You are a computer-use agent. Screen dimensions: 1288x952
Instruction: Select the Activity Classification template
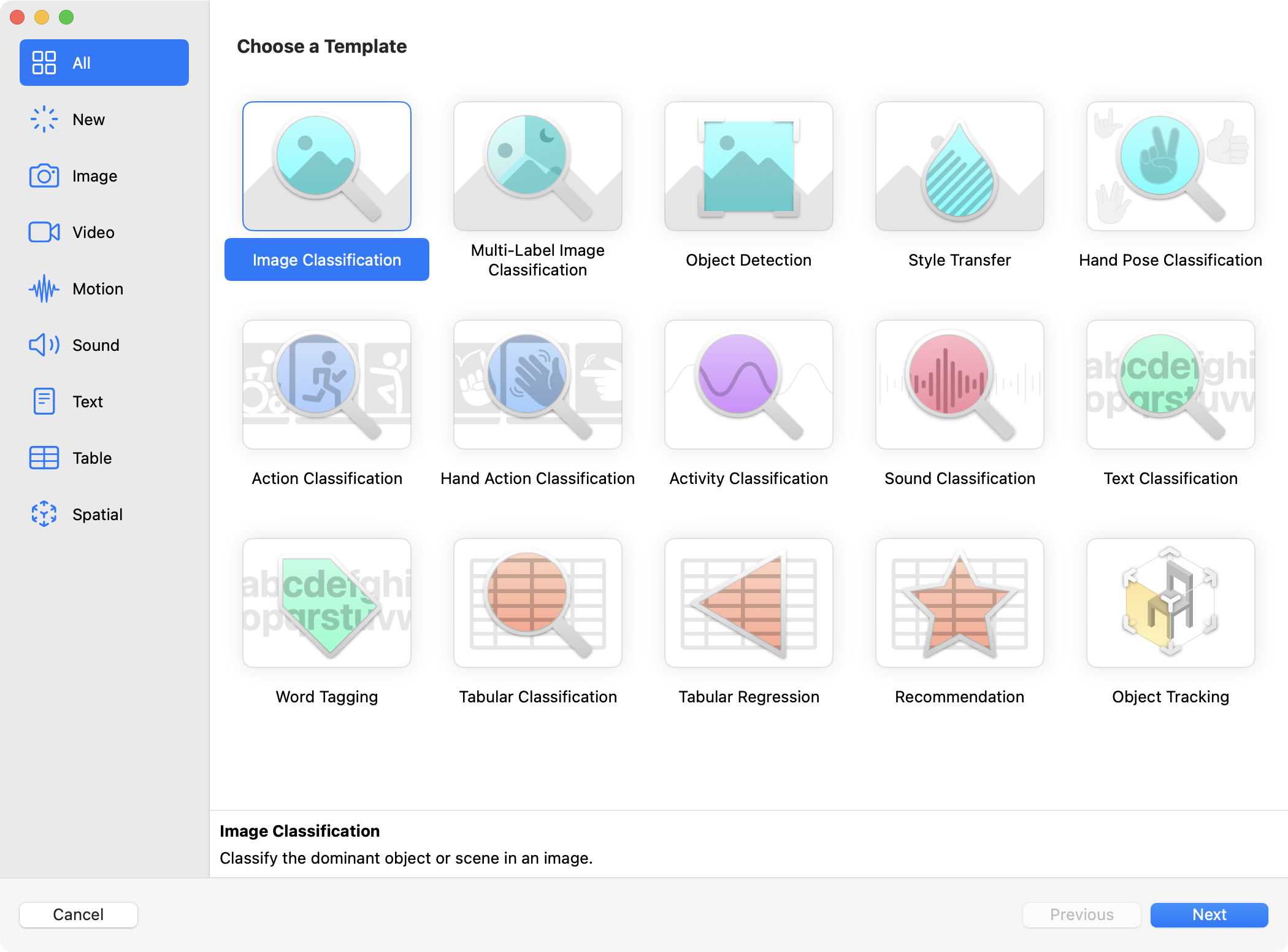748,385
